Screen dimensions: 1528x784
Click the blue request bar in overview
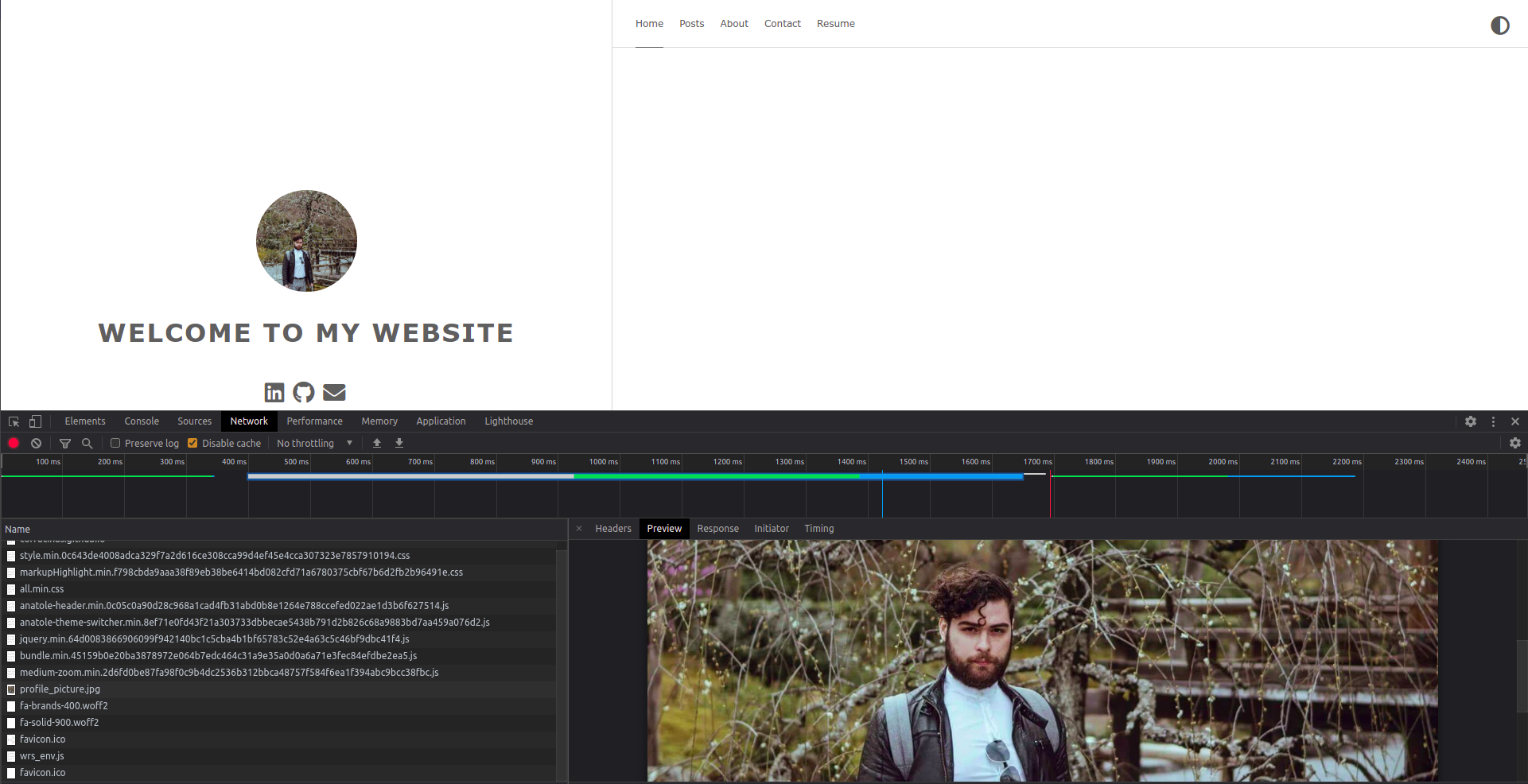[941, 476]
